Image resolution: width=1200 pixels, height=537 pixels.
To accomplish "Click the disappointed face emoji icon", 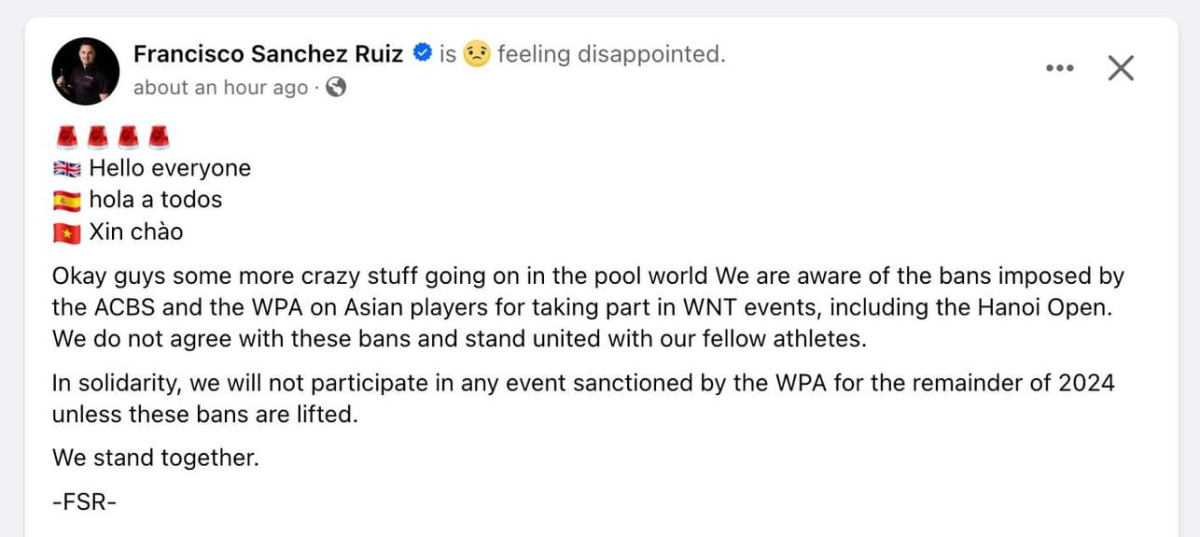I will [x=477, y=55].
